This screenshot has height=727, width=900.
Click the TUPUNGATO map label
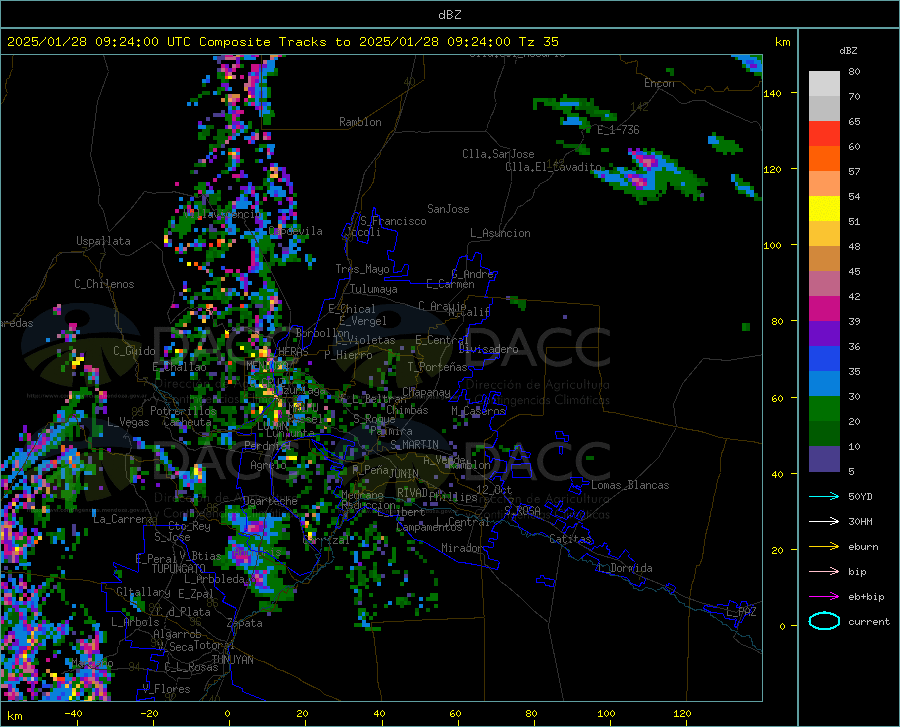point(179,569)
